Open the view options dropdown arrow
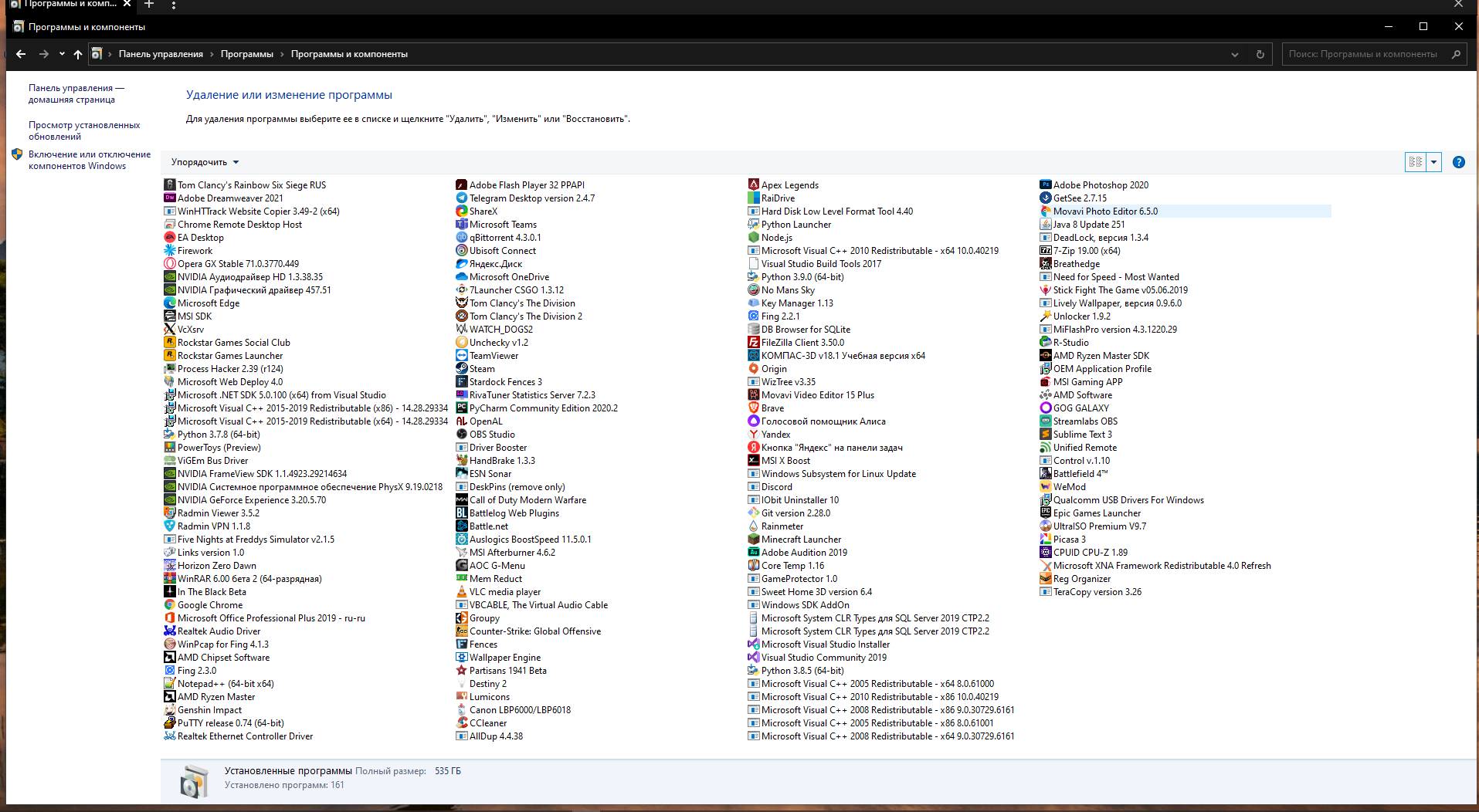This screenshot has width=1479, height=812. [1434, 162]
